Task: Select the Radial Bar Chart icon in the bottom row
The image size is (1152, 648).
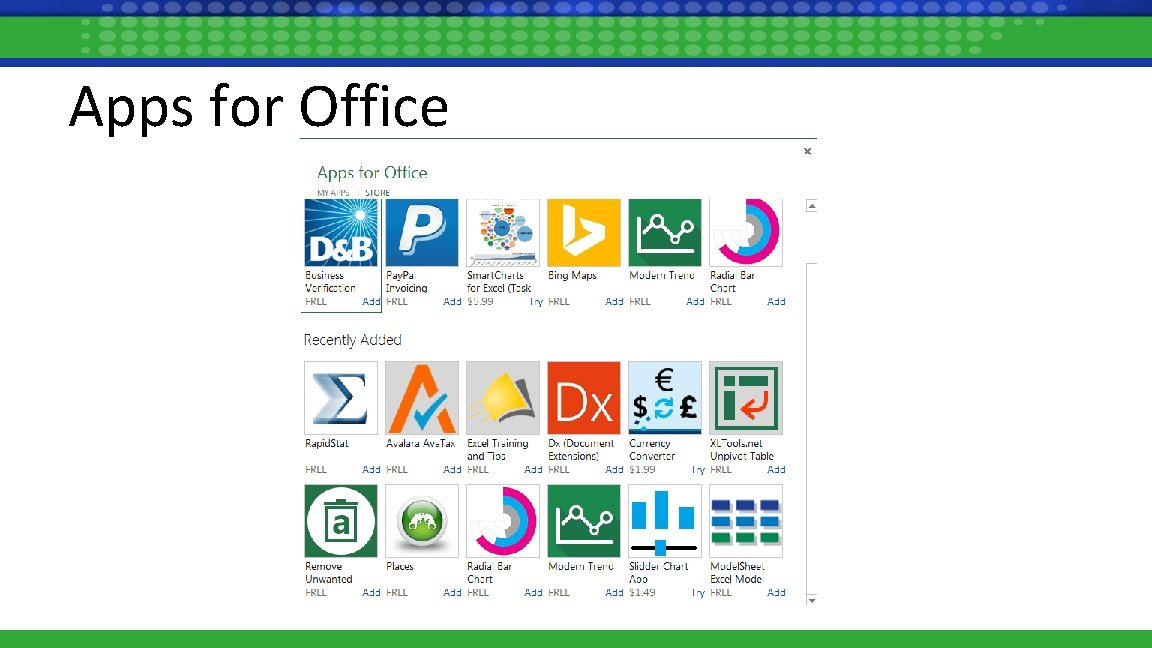Action: [x=503, y=521]
